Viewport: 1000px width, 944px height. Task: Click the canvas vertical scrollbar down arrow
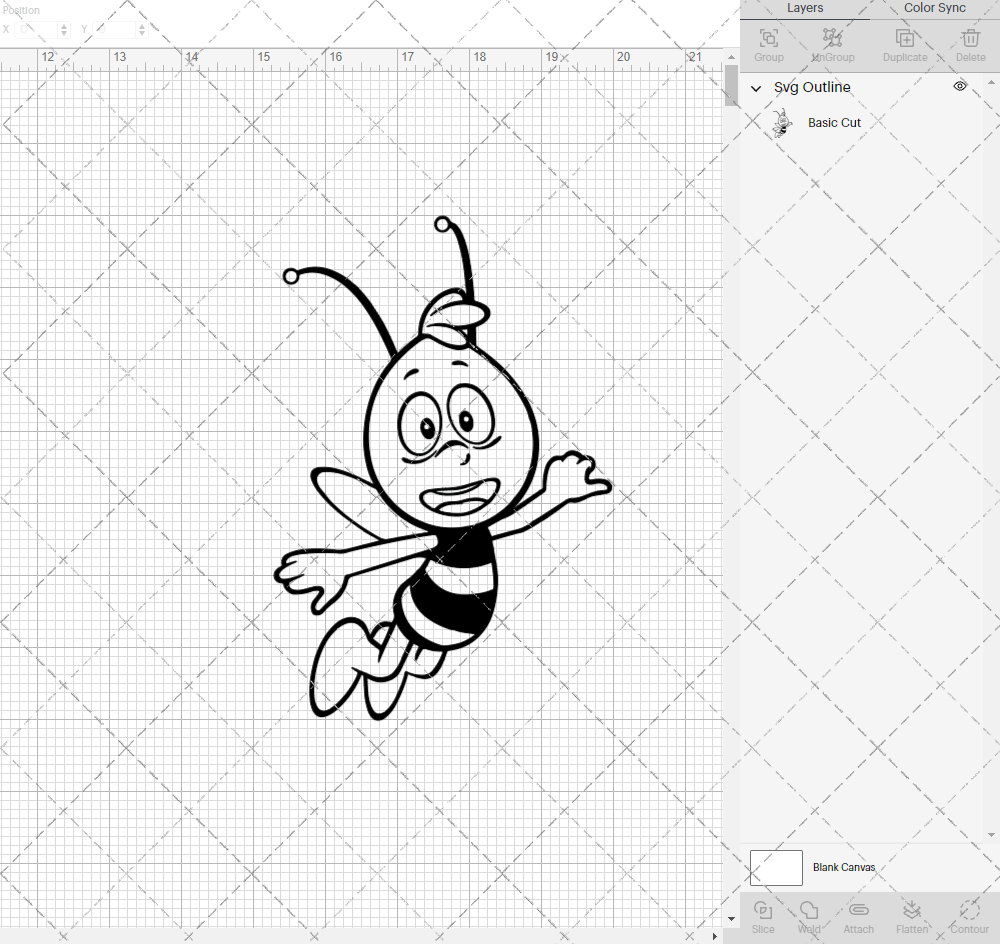pos(732,919)
